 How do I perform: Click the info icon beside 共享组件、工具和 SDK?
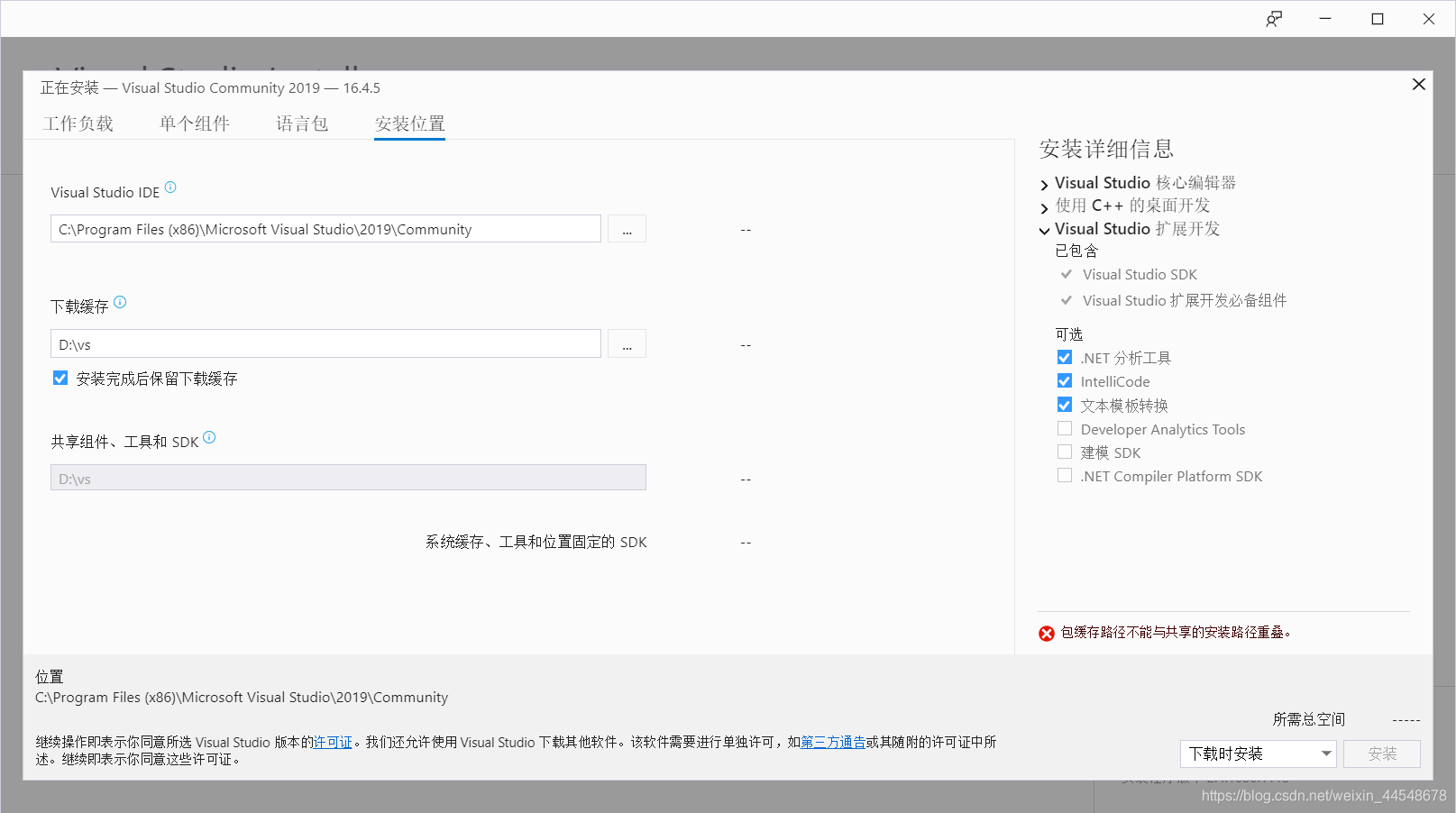[x=209, y=437]
